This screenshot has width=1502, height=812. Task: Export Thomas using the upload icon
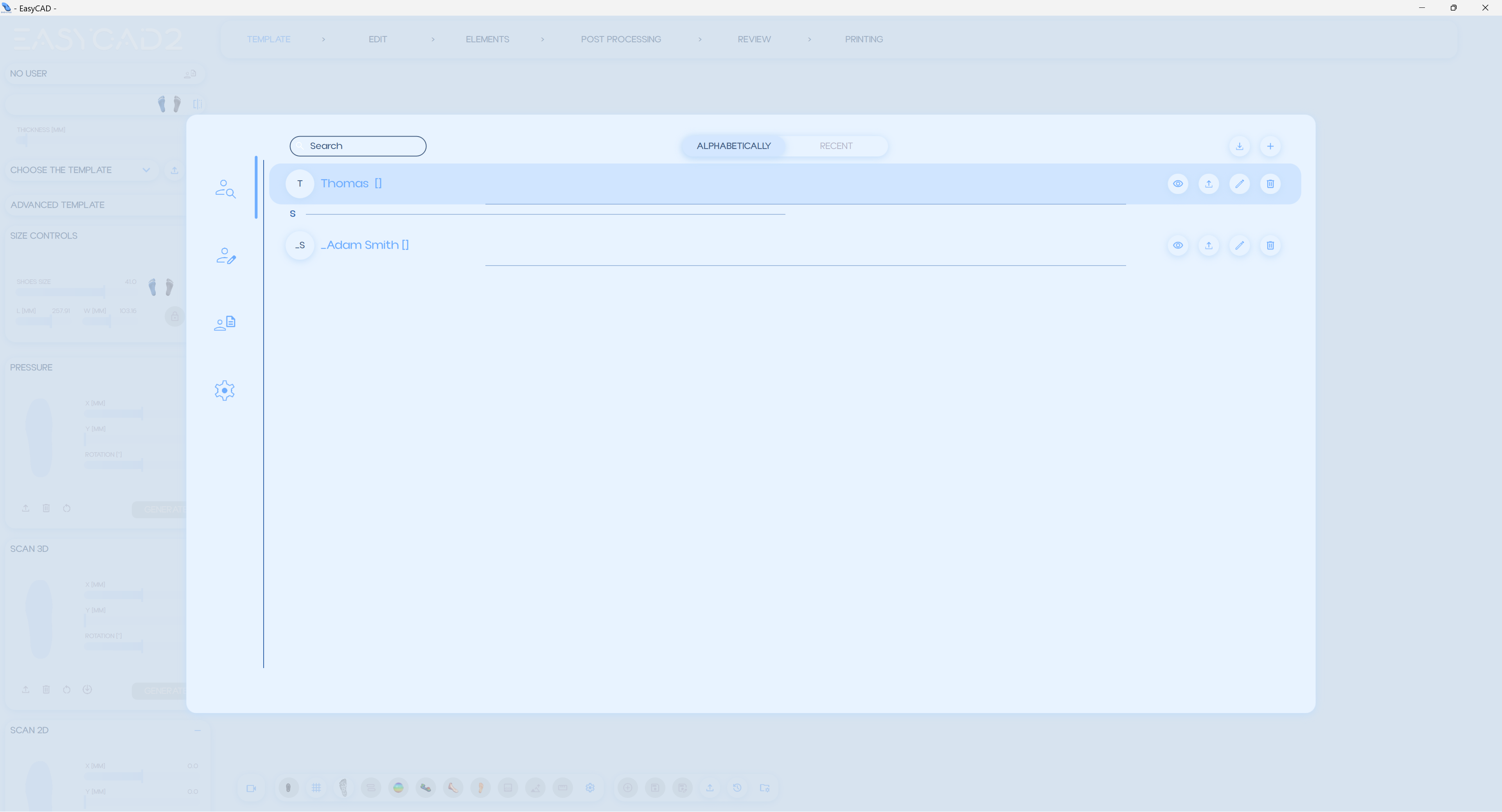click(1208, 183)
